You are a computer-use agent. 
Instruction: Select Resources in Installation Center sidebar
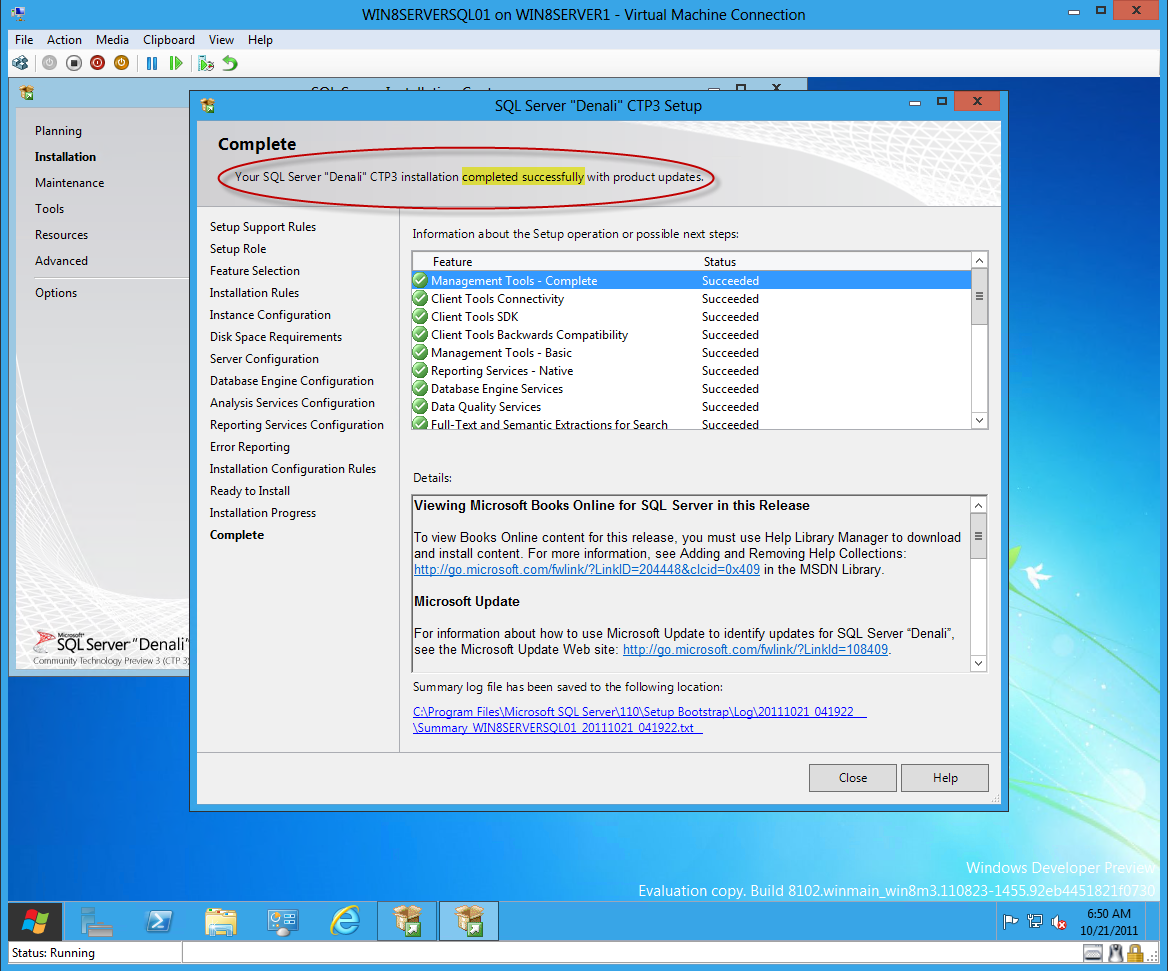[x=61, y=235]
